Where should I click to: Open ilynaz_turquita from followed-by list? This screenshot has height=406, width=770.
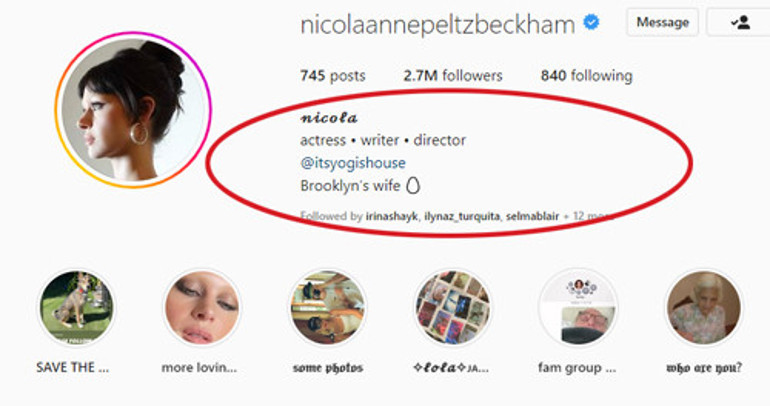(462, 216)
